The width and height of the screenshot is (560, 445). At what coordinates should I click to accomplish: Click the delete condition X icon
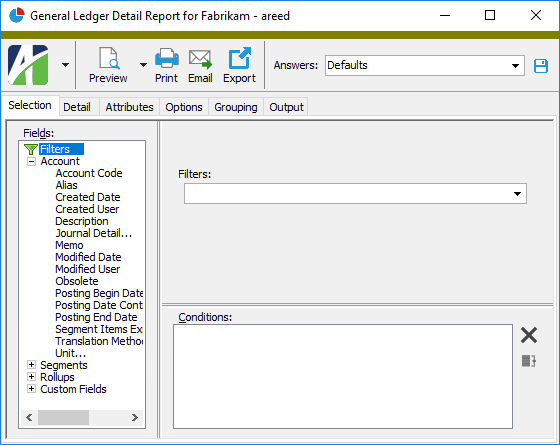tap(529, 335)
